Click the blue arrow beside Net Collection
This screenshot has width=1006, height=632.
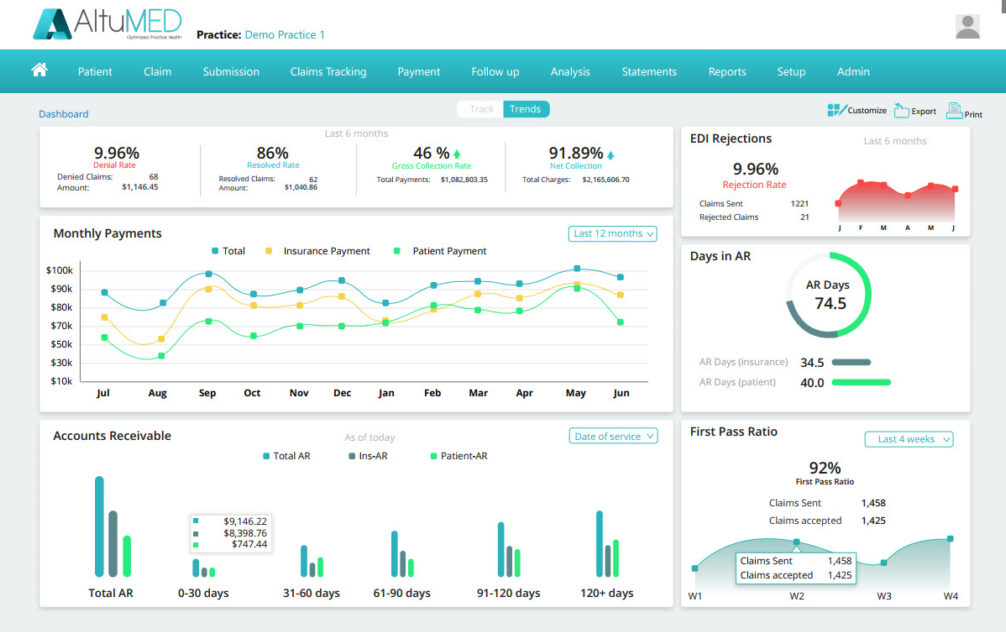coord(610,155)
